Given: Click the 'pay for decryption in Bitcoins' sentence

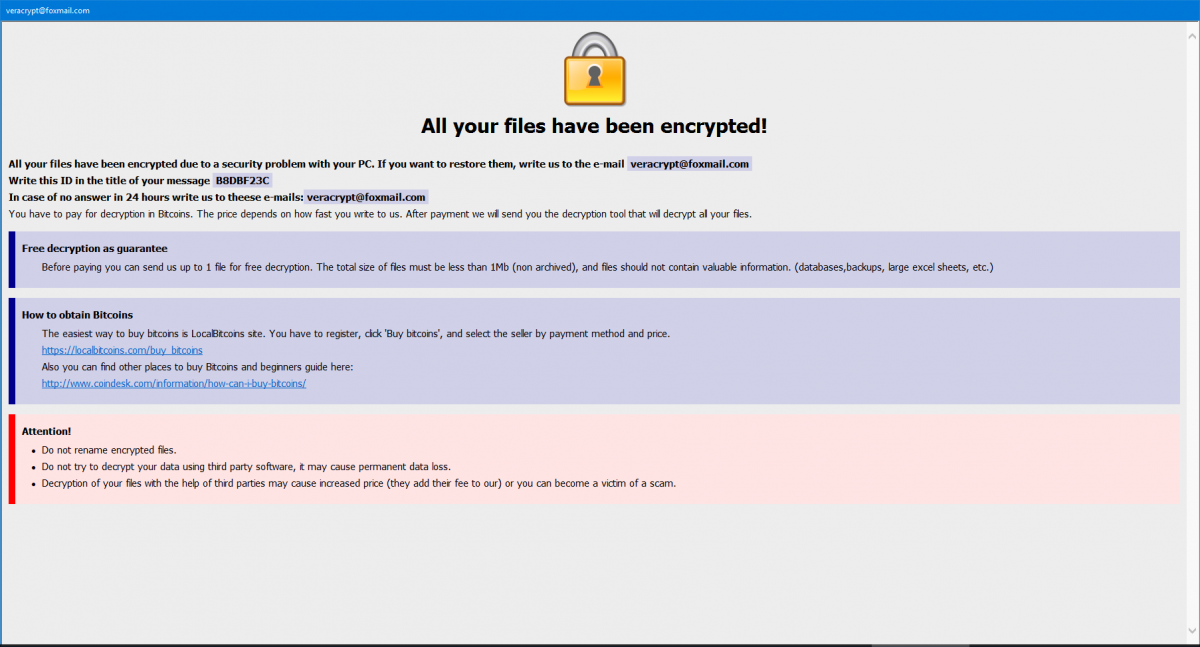Looking at the screenshot, I should (380, 214).
